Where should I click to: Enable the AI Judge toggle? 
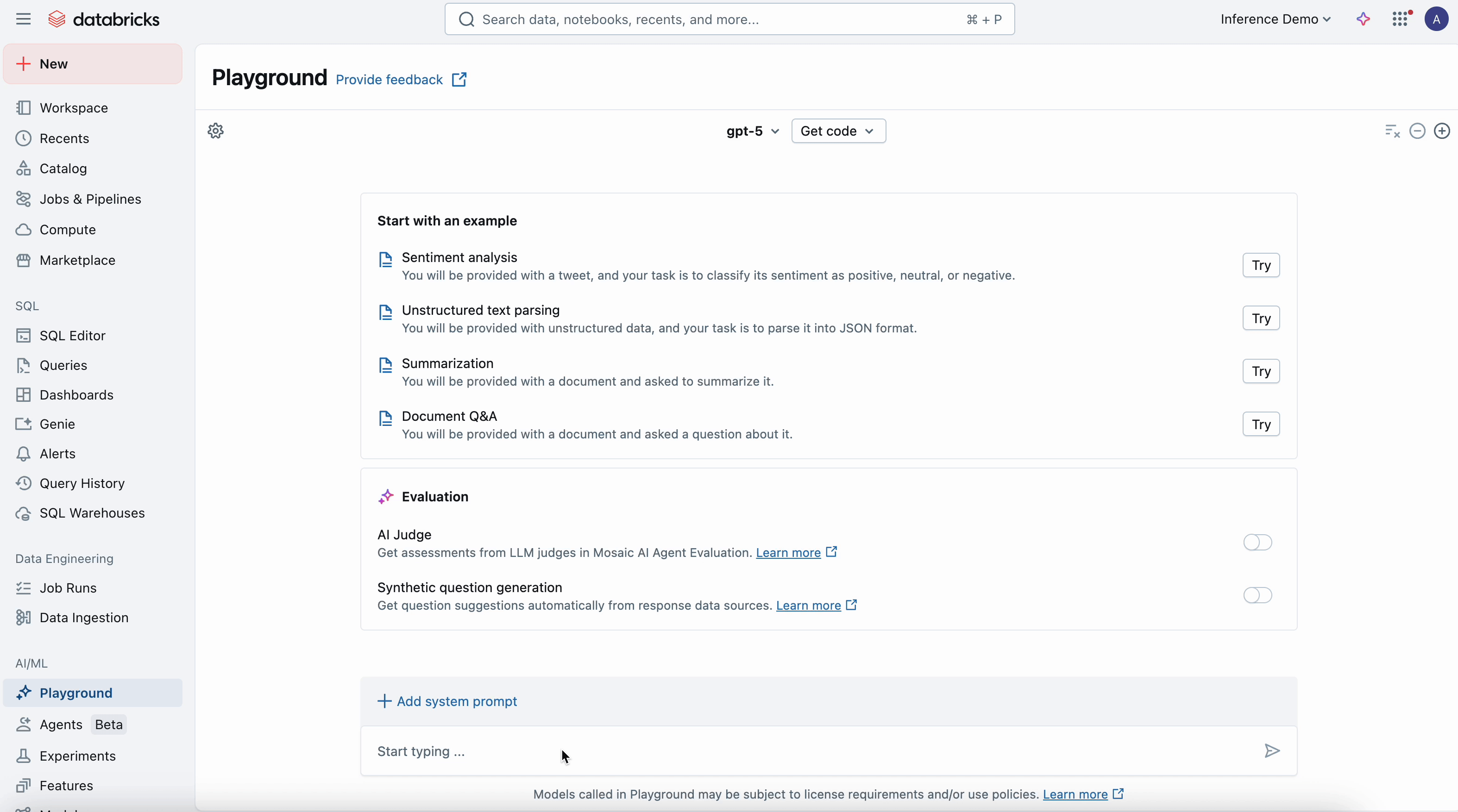[x=1257, y=542]
